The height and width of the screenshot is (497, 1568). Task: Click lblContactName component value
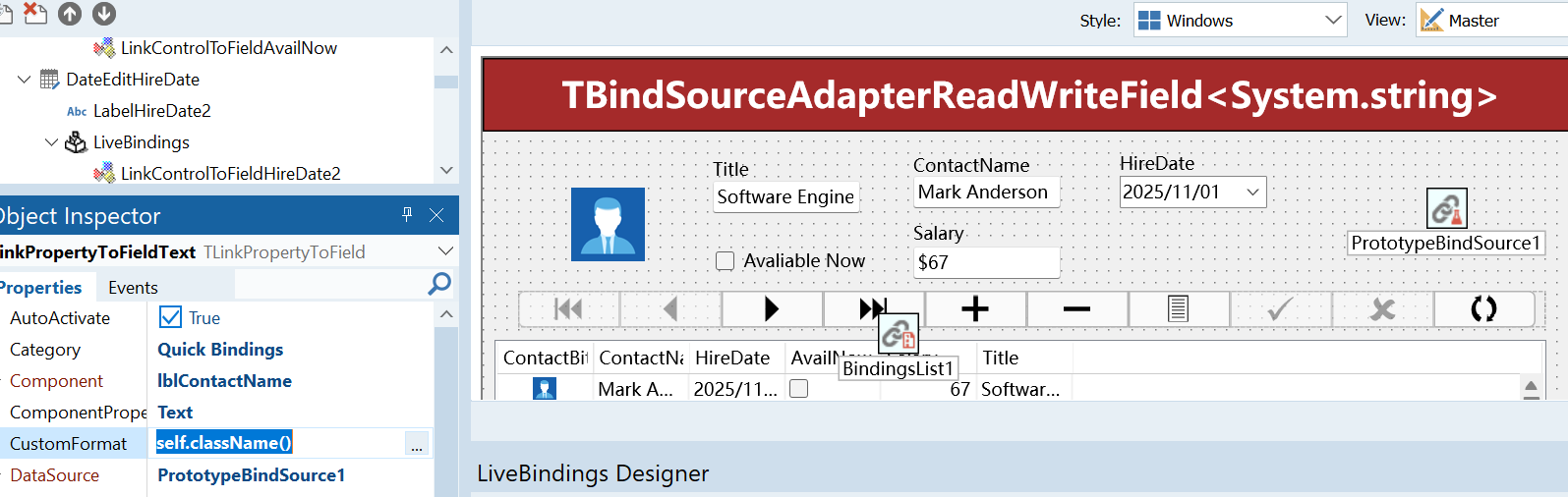click(x=224, y=381)
